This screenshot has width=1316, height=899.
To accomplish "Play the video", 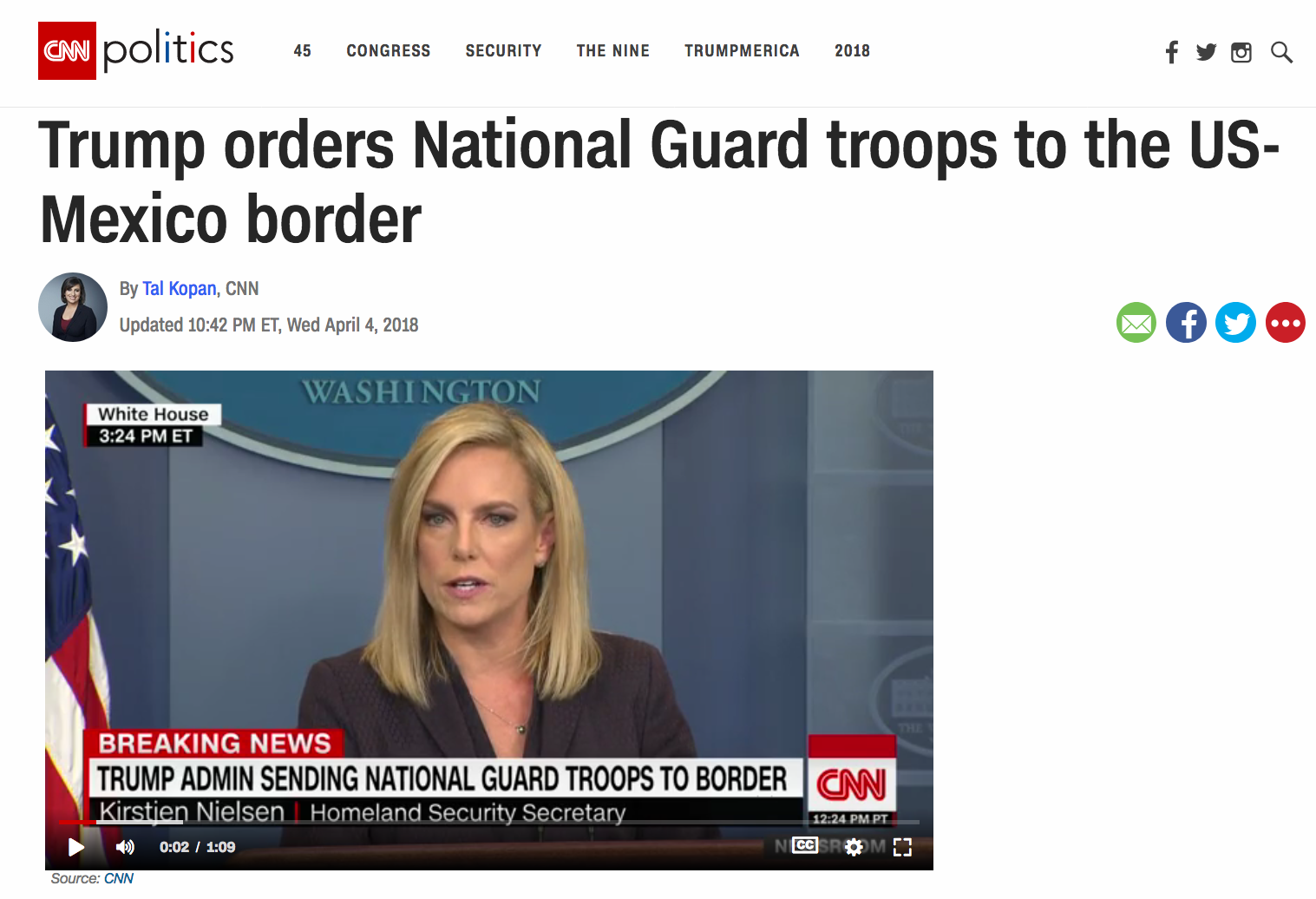I will click(x=76, y=847).
